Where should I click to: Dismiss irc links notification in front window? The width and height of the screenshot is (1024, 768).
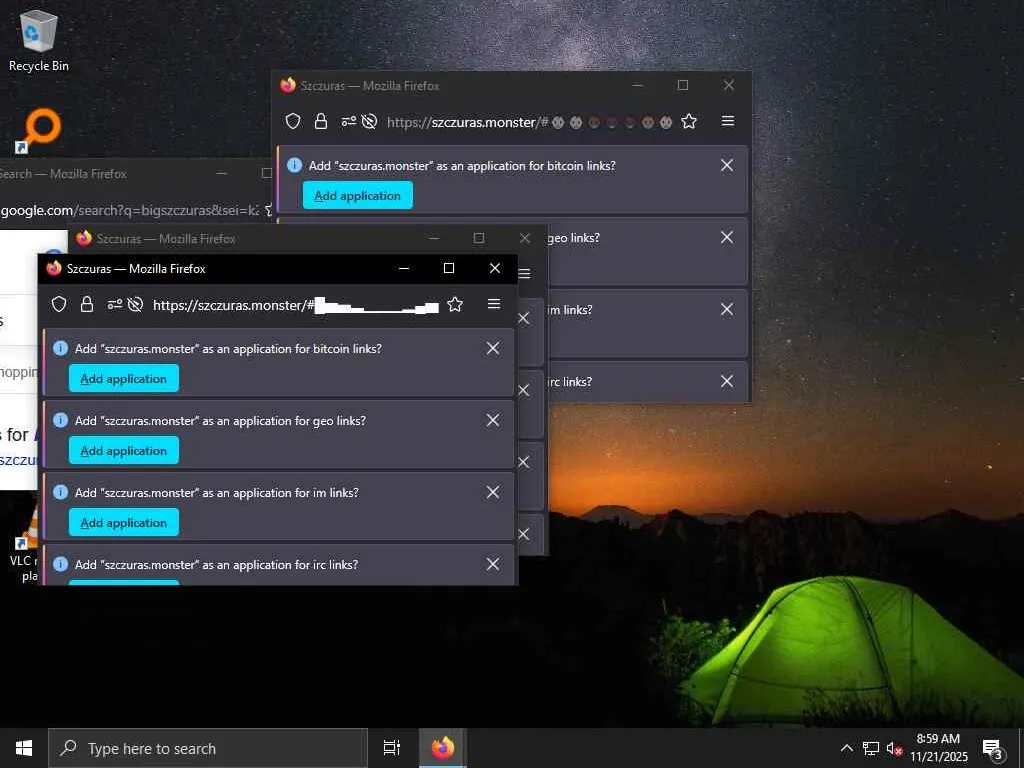pos(493,564)
